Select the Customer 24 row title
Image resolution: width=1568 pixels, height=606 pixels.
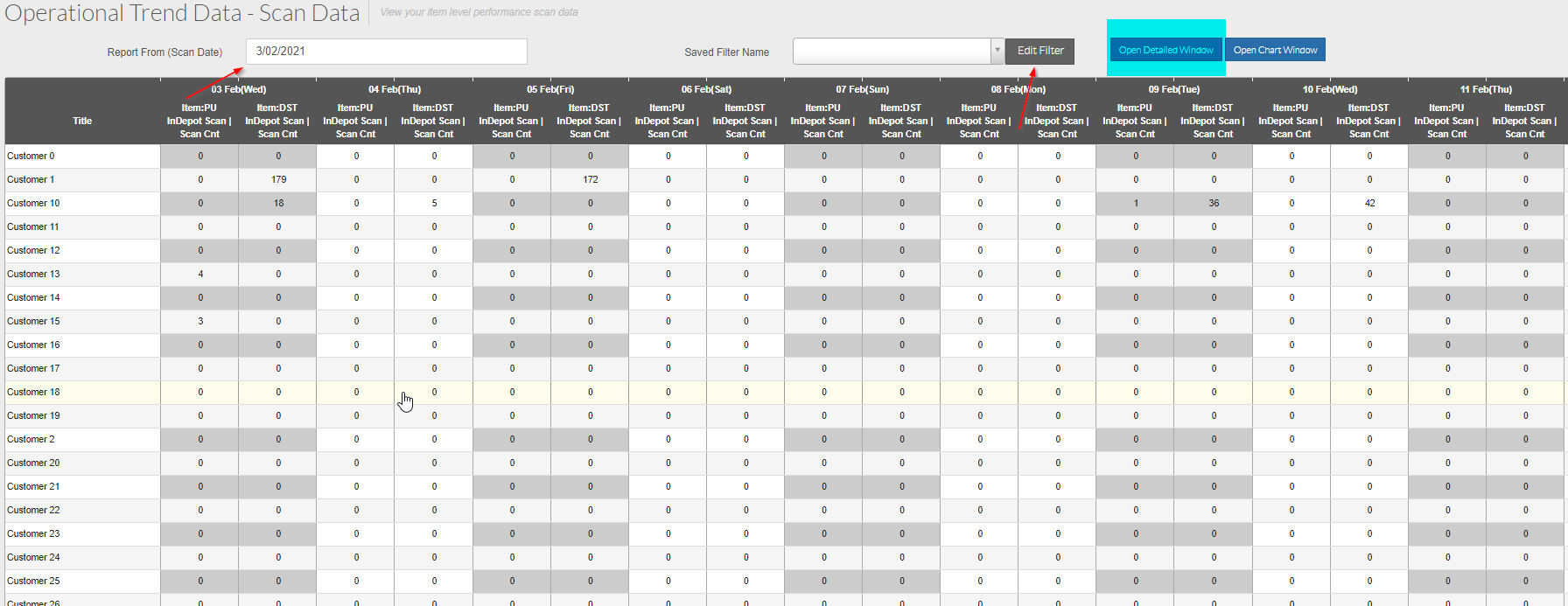coord(33,558)
